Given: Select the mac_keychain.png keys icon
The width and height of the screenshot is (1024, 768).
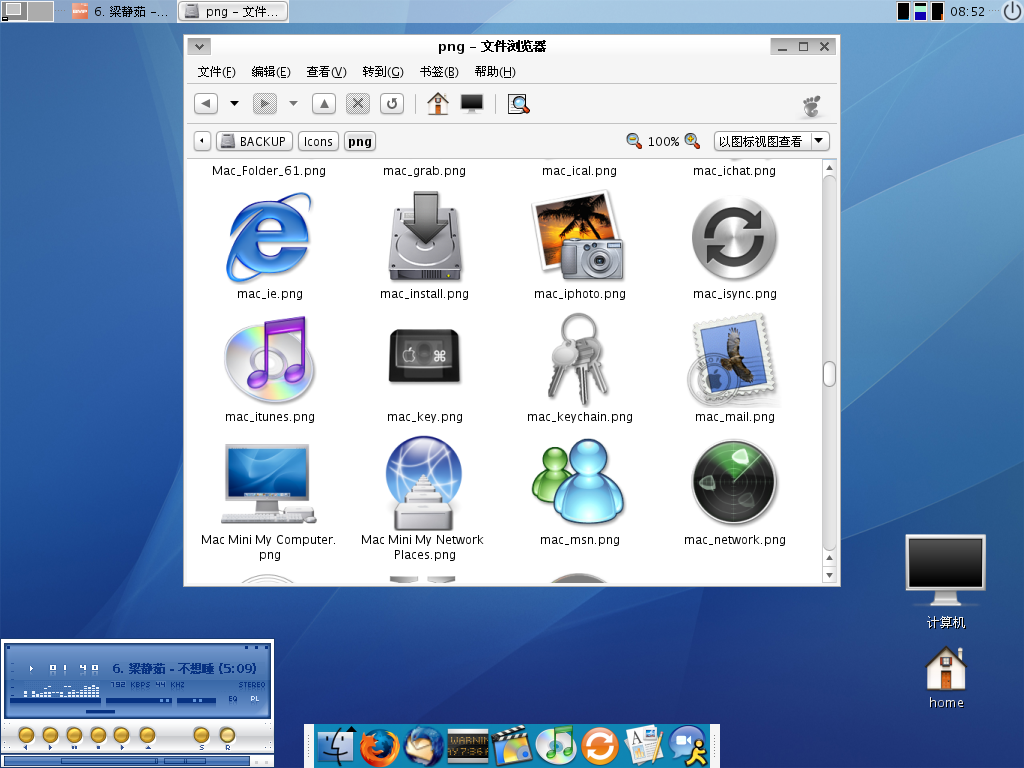Looking at the screenshot, I should (x=579, y=360).
